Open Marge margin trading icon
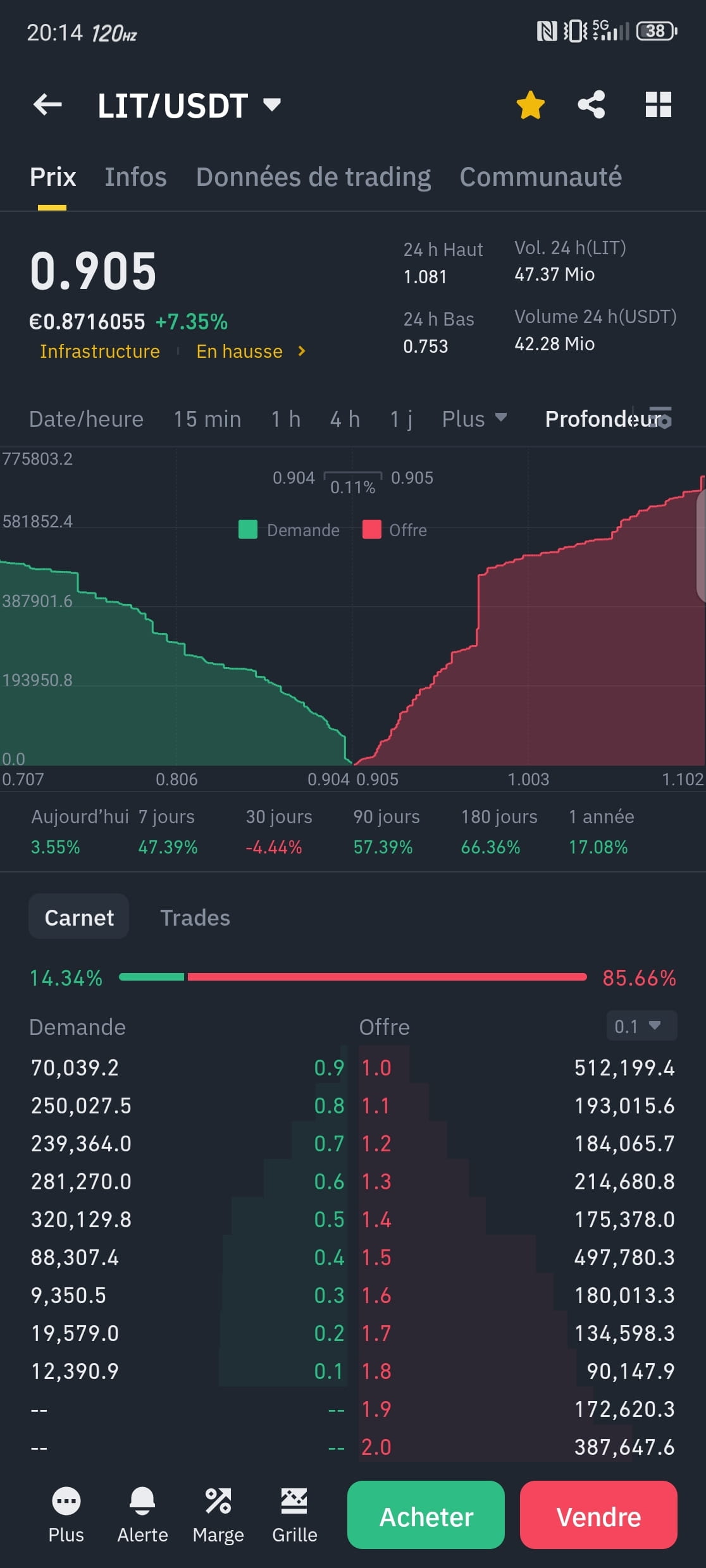Screen dimensions: 706x1568 tap(218, 1515)
